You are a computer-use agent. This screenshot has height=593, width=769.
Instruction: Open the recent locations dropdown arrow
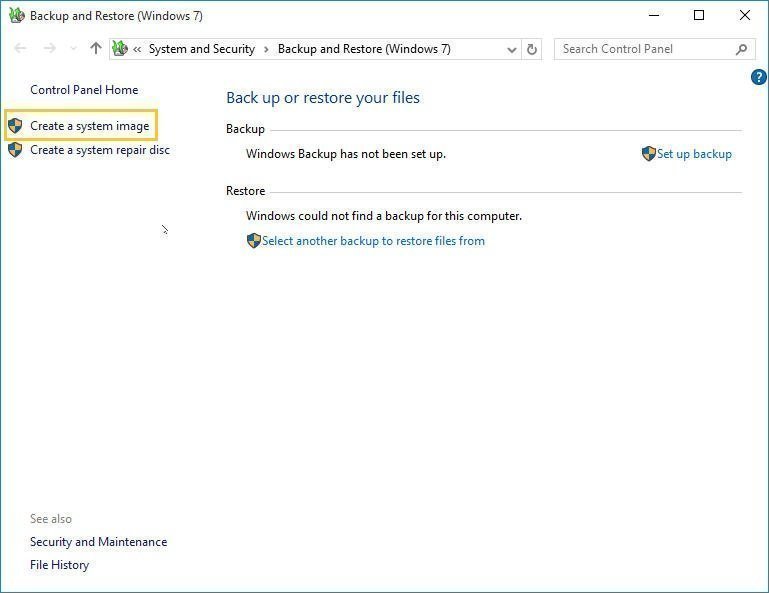pos(74,49)
